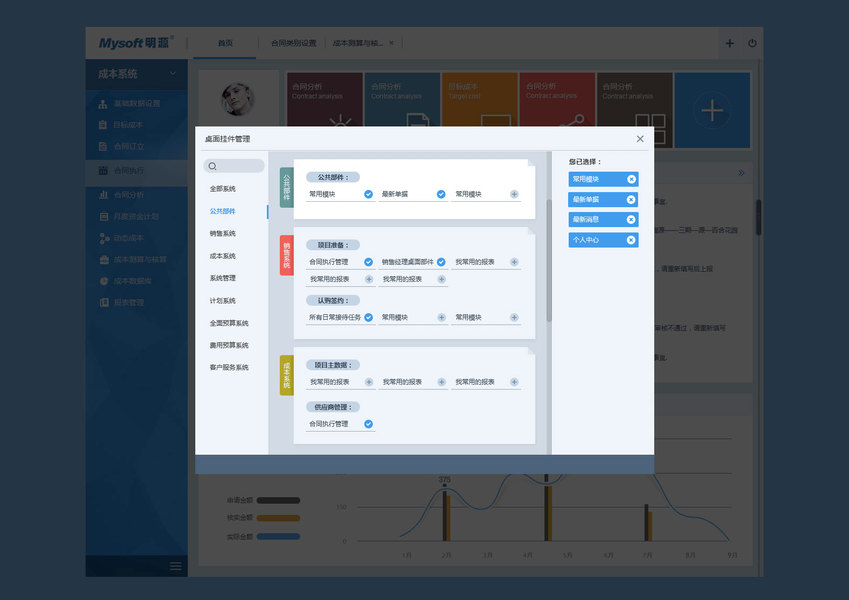Uncheck 合同执行管理 under 供应商管理

click(368, 424)
